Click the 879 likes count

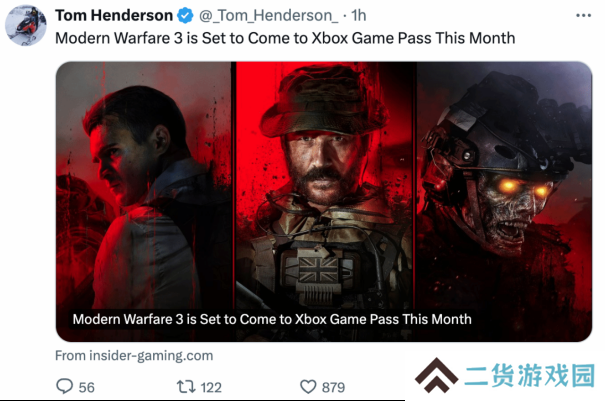333,387
